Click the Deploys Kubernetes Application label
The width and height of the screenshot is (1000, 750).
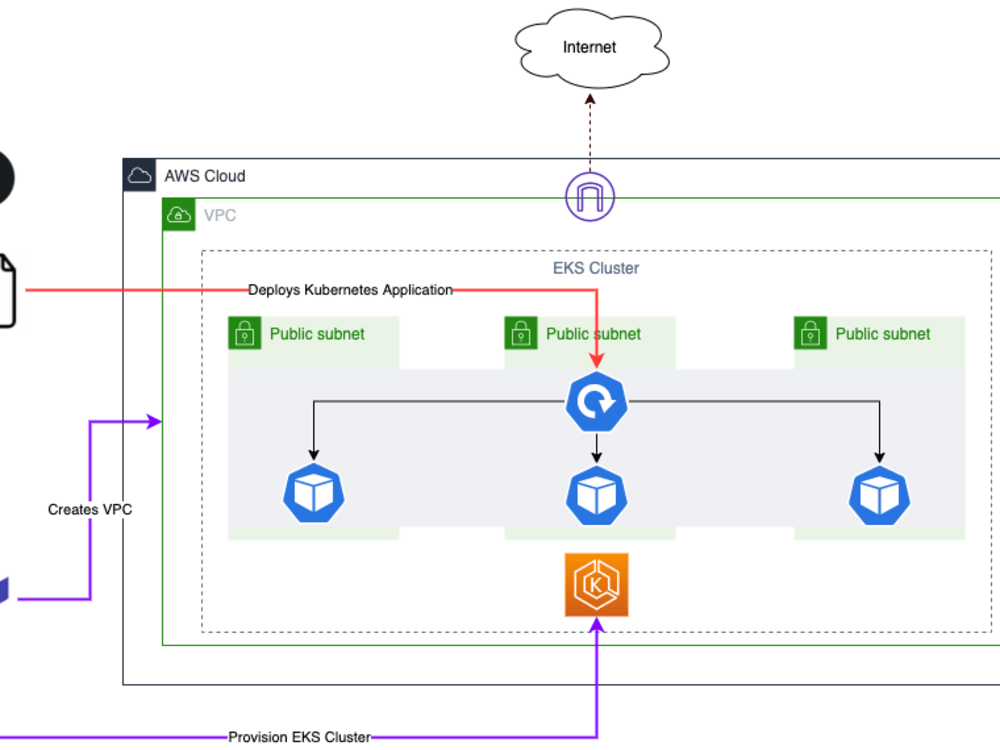(350, 290)
